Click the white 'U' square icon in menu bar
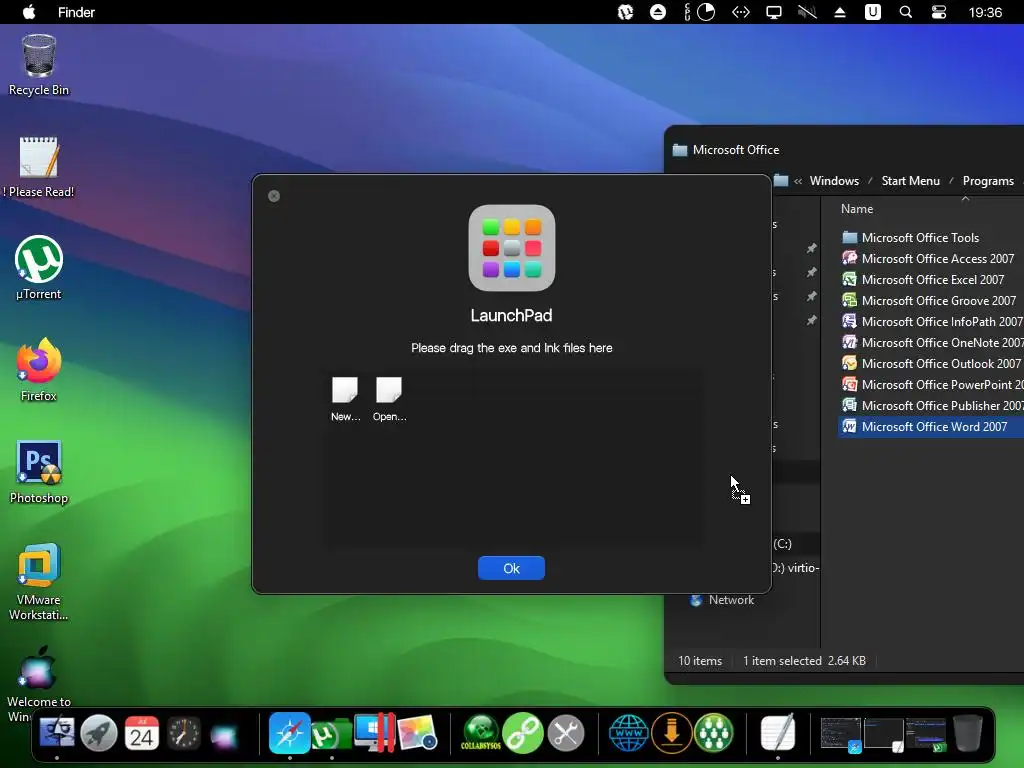 click(872, 12)
